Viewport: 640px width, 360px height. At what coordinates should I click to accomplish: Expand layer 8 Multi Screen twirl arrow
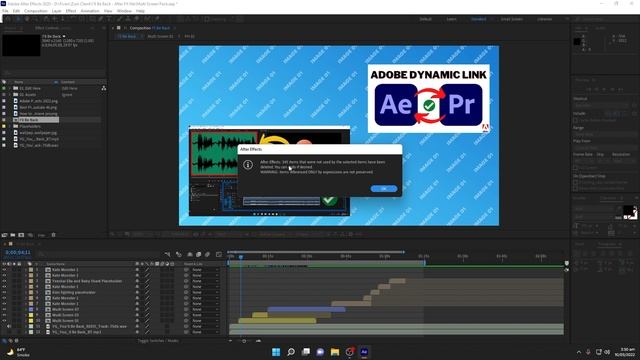(25, 309)
